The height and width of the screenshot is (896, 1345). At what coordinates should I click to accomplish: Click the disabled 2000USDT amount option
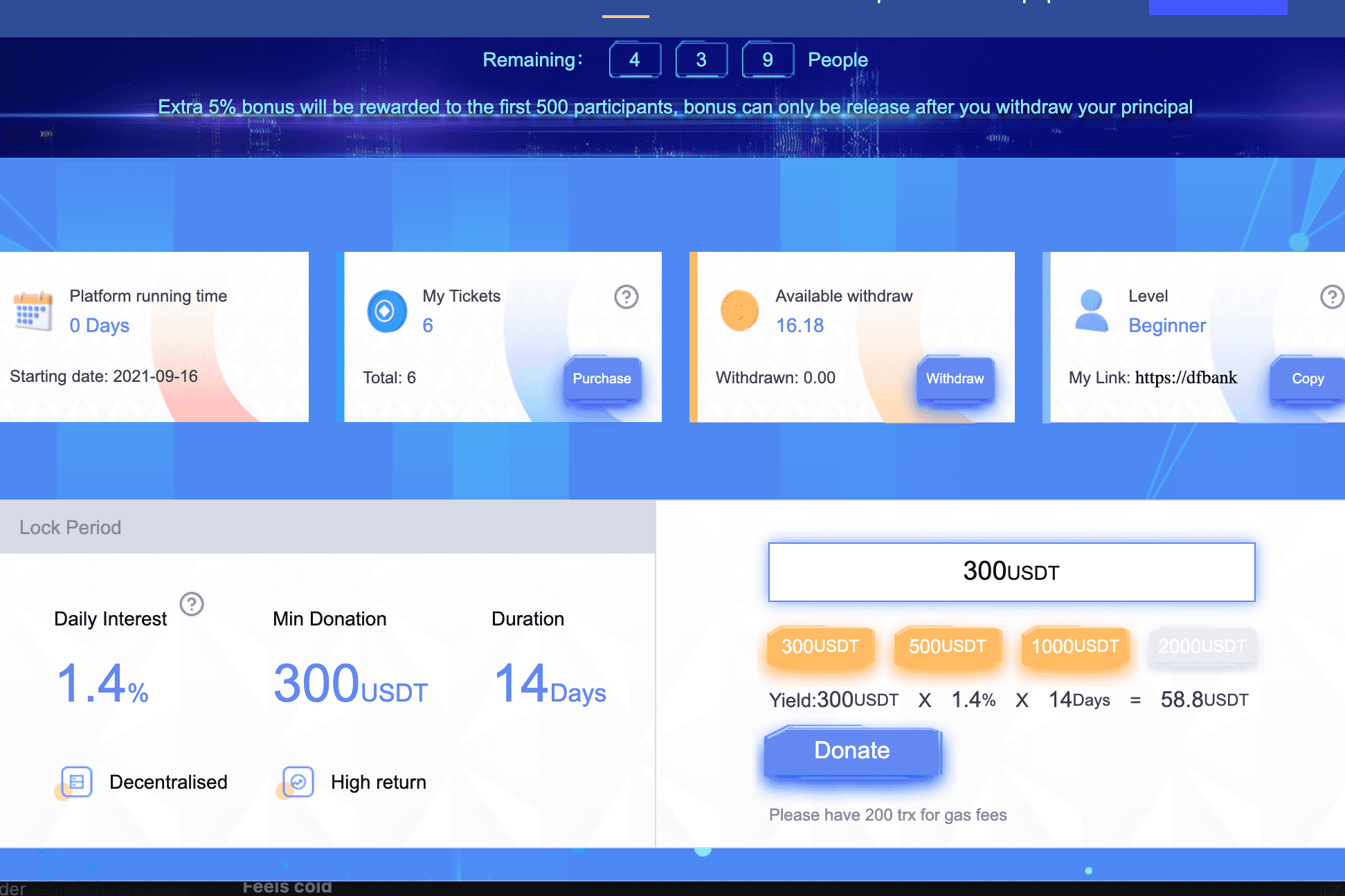[1202, 646]
